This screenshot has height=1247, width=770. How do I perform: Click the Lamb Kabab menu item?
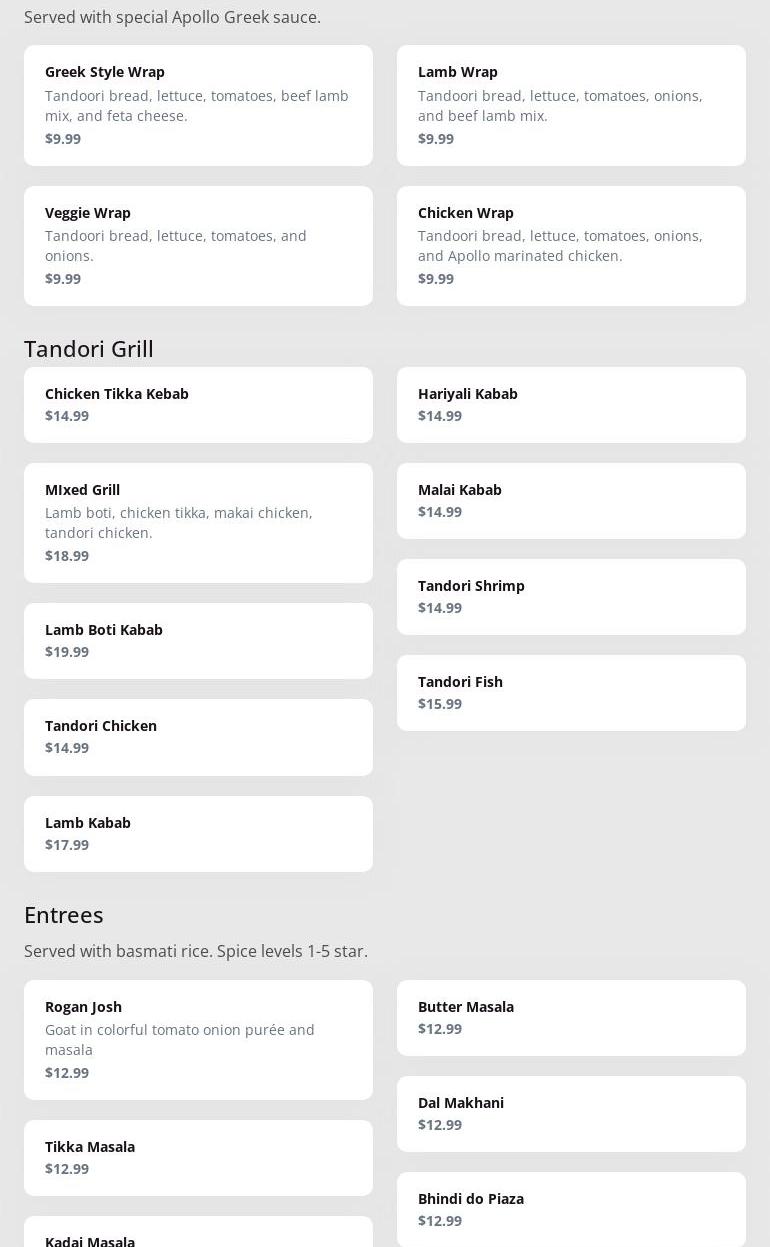198,833
